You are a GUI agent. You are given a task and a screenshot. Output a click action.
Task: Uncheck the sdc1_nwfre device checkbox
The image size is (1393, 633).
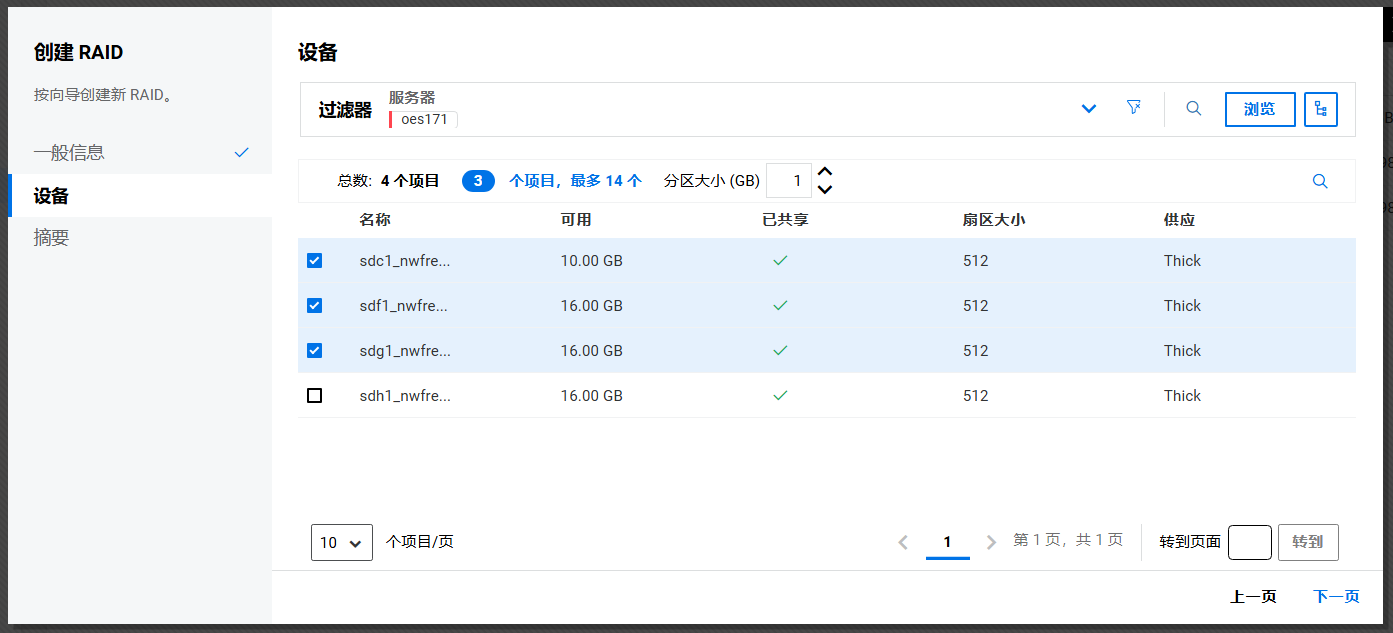[x=314, y=261]
